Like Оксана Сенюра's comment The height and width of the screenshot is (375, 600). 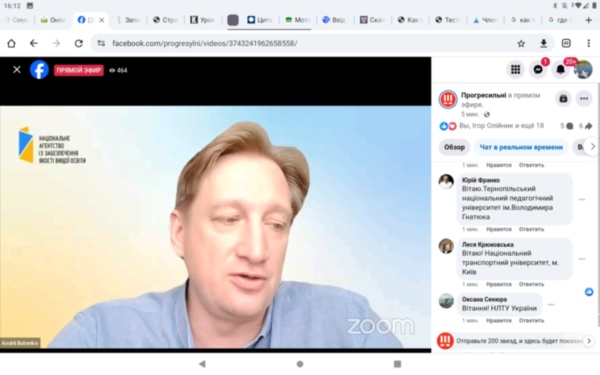coord(499,321)
